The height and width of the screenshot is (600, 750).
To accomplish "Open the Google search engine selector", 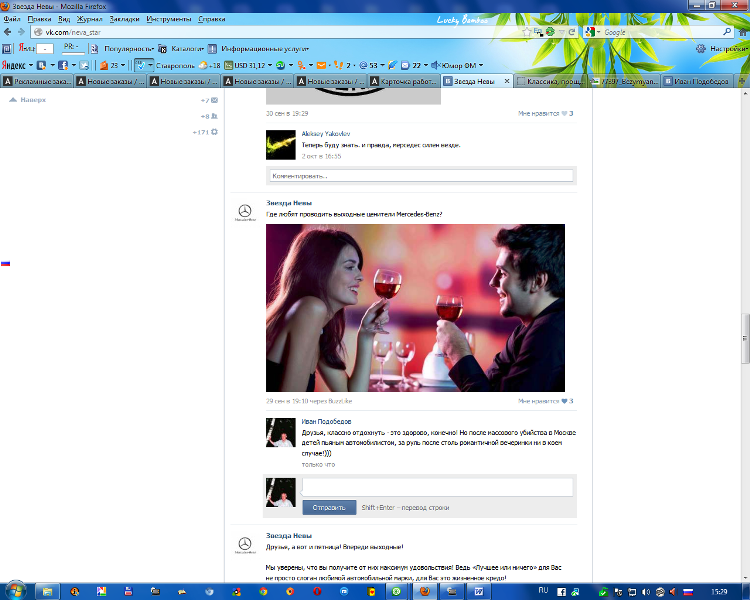I will click(x=592, y=32).
